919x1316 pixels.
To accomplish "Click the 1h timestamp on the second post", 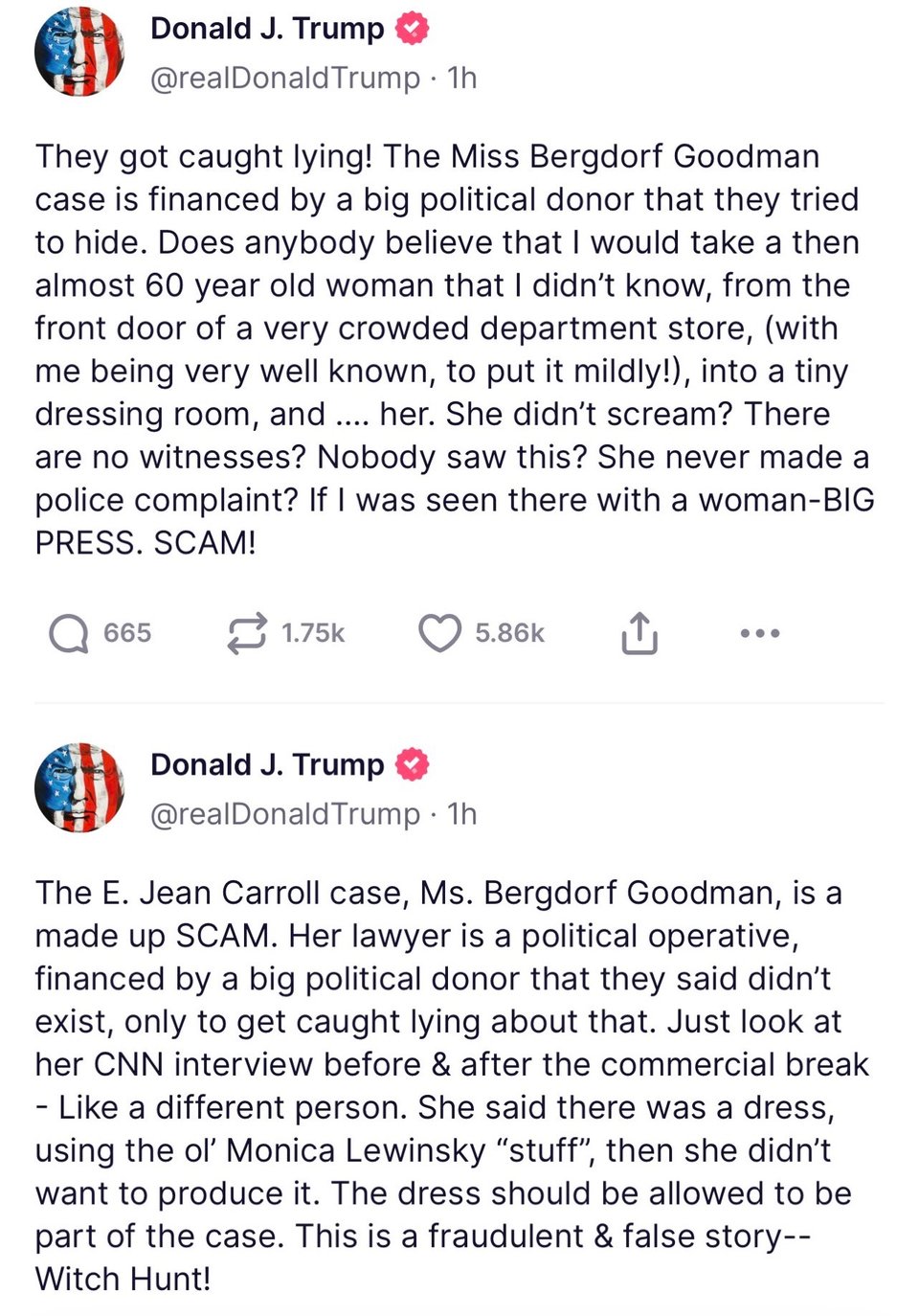I will point(462,813).
